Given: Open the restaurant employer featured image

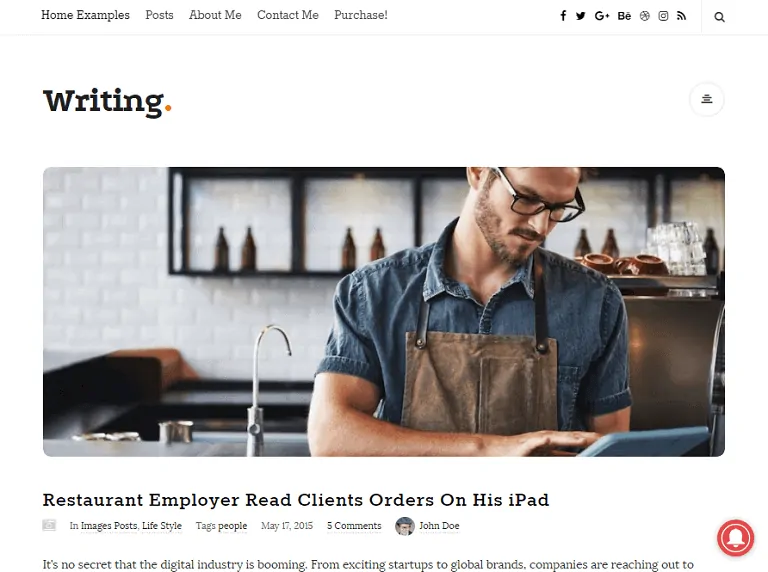Looking at the screenshot, I should click(x=384, y=312).
